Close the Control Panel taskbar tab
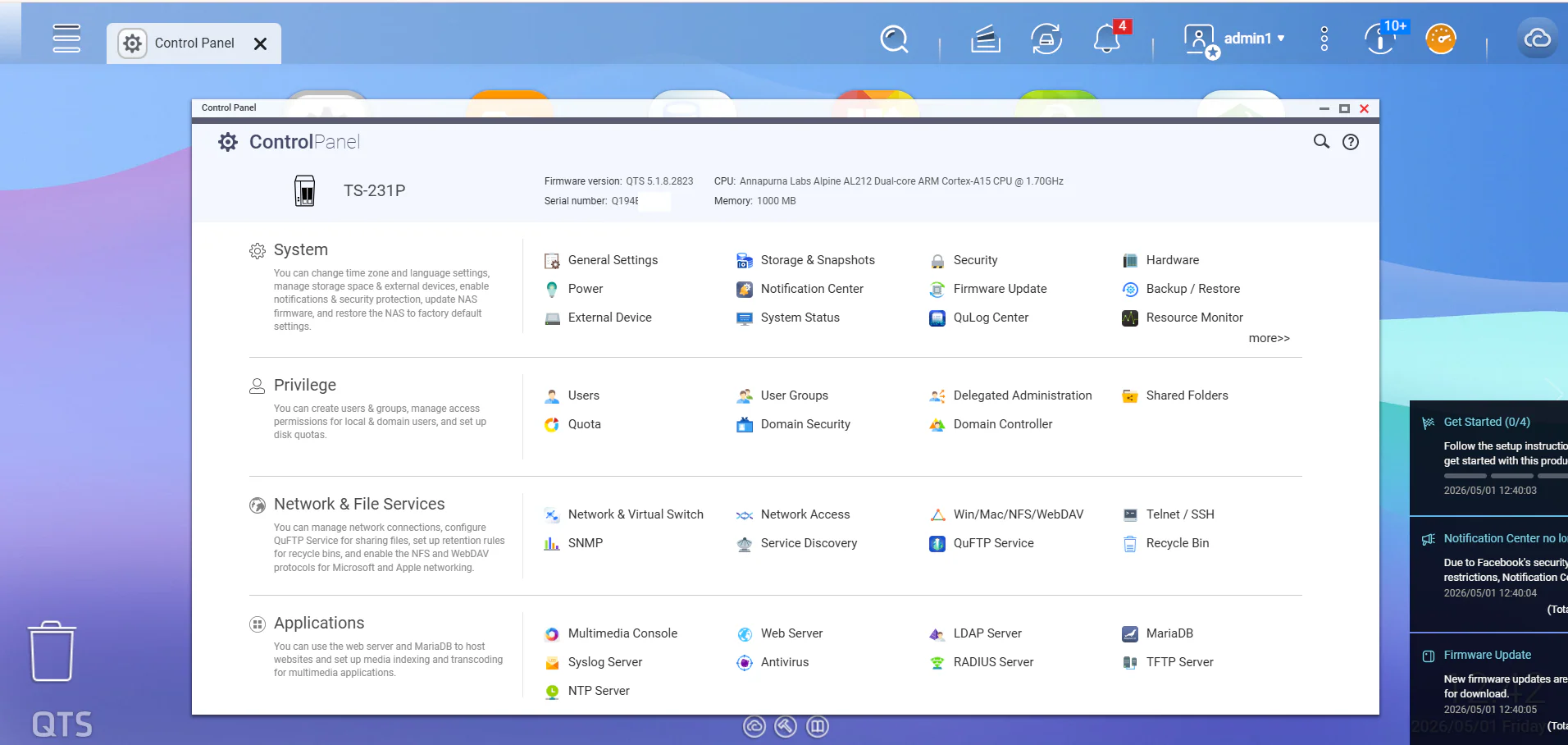 (261, 43)
